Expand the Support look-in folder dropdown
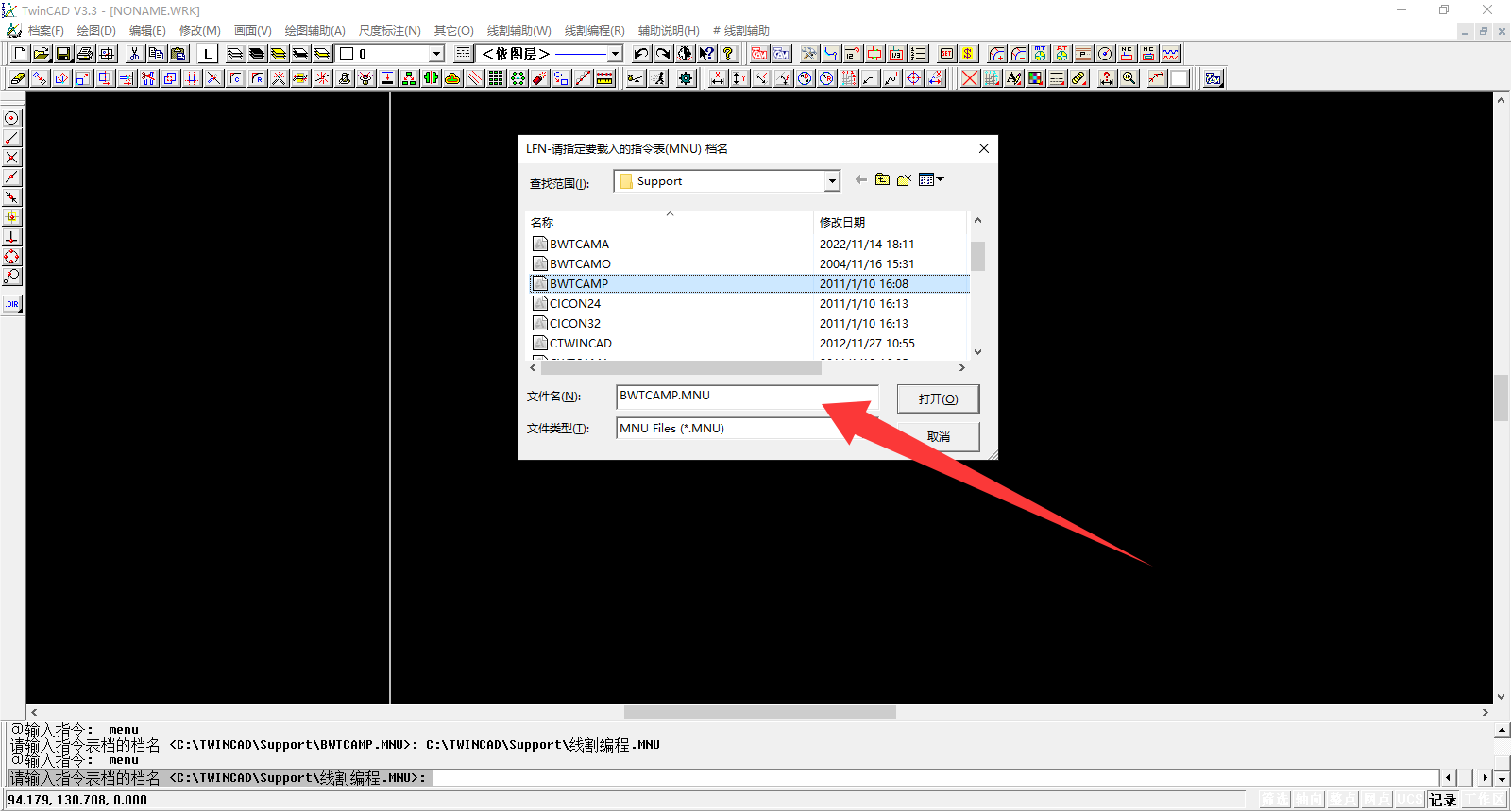The height and width of the screenshot is (812, 1511). 832,181
